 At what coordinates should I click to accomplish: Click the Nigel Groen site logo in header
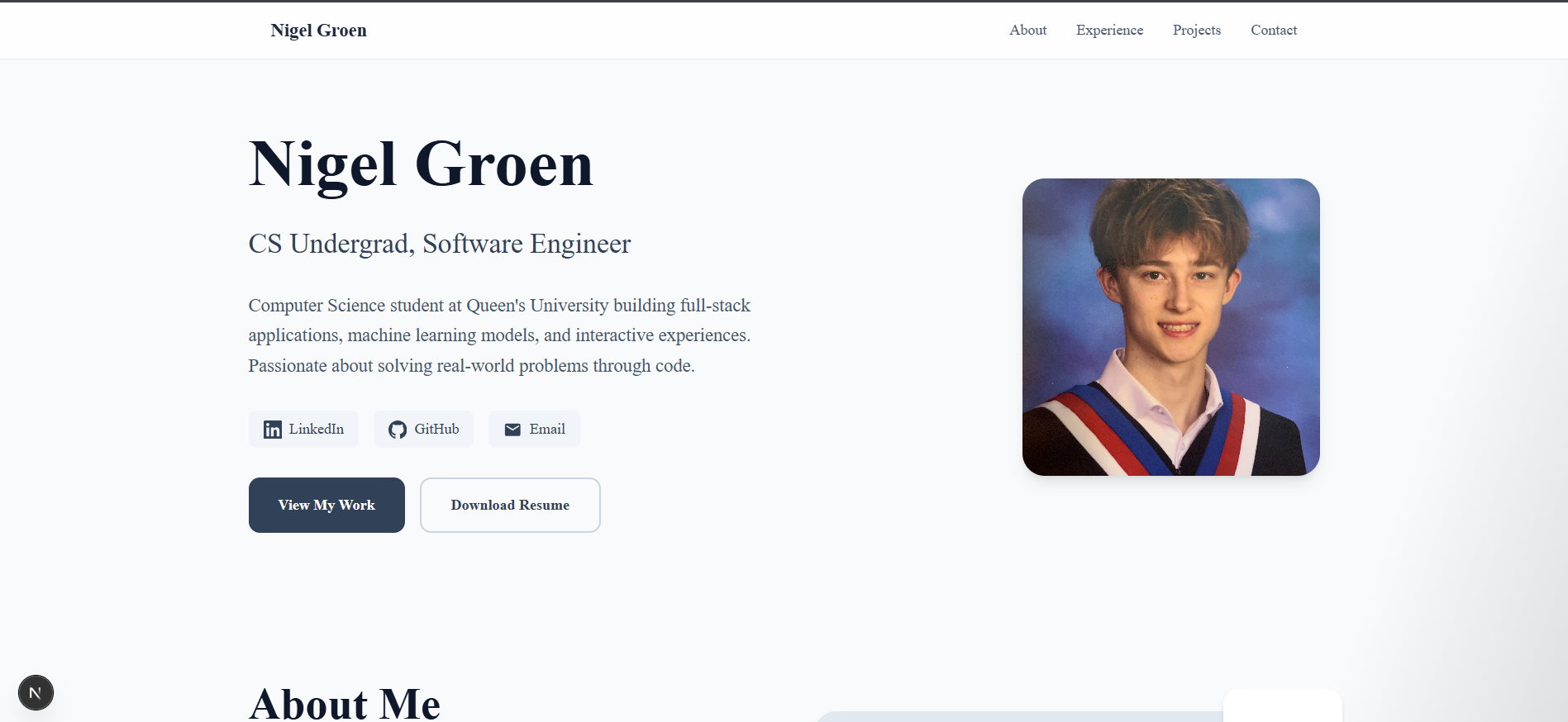click(318, 31)
